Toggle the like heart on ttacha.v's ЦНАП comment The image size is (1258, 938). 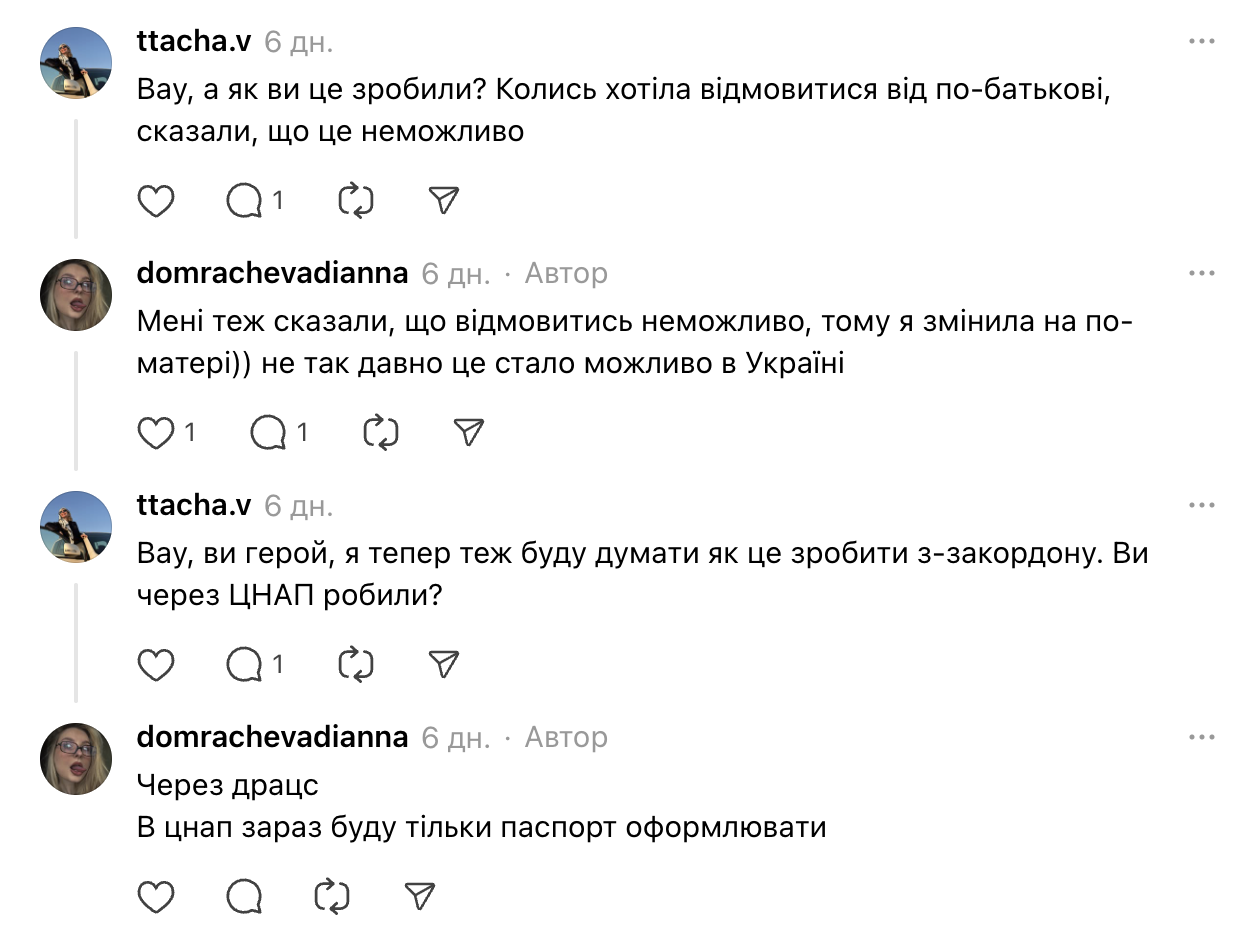[x=154, y=663]
